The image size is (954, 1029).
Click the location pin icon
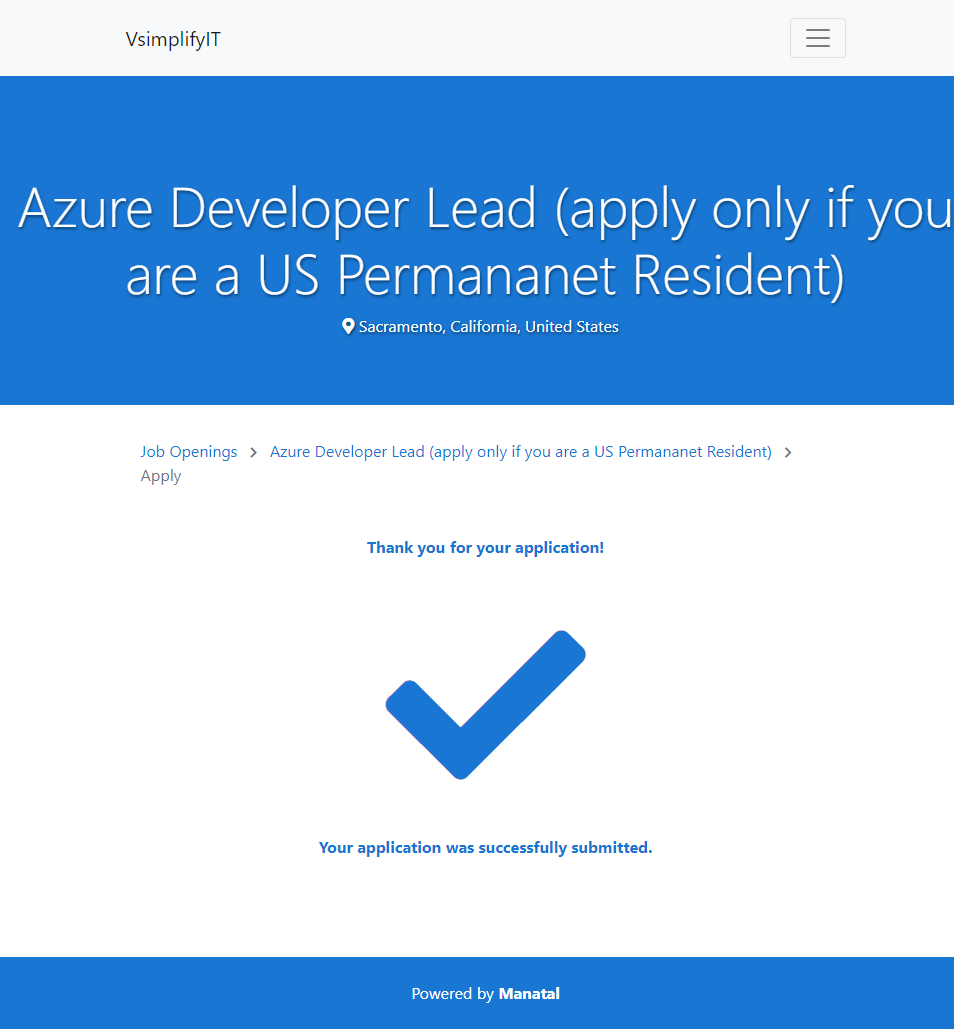coord(348,327)
